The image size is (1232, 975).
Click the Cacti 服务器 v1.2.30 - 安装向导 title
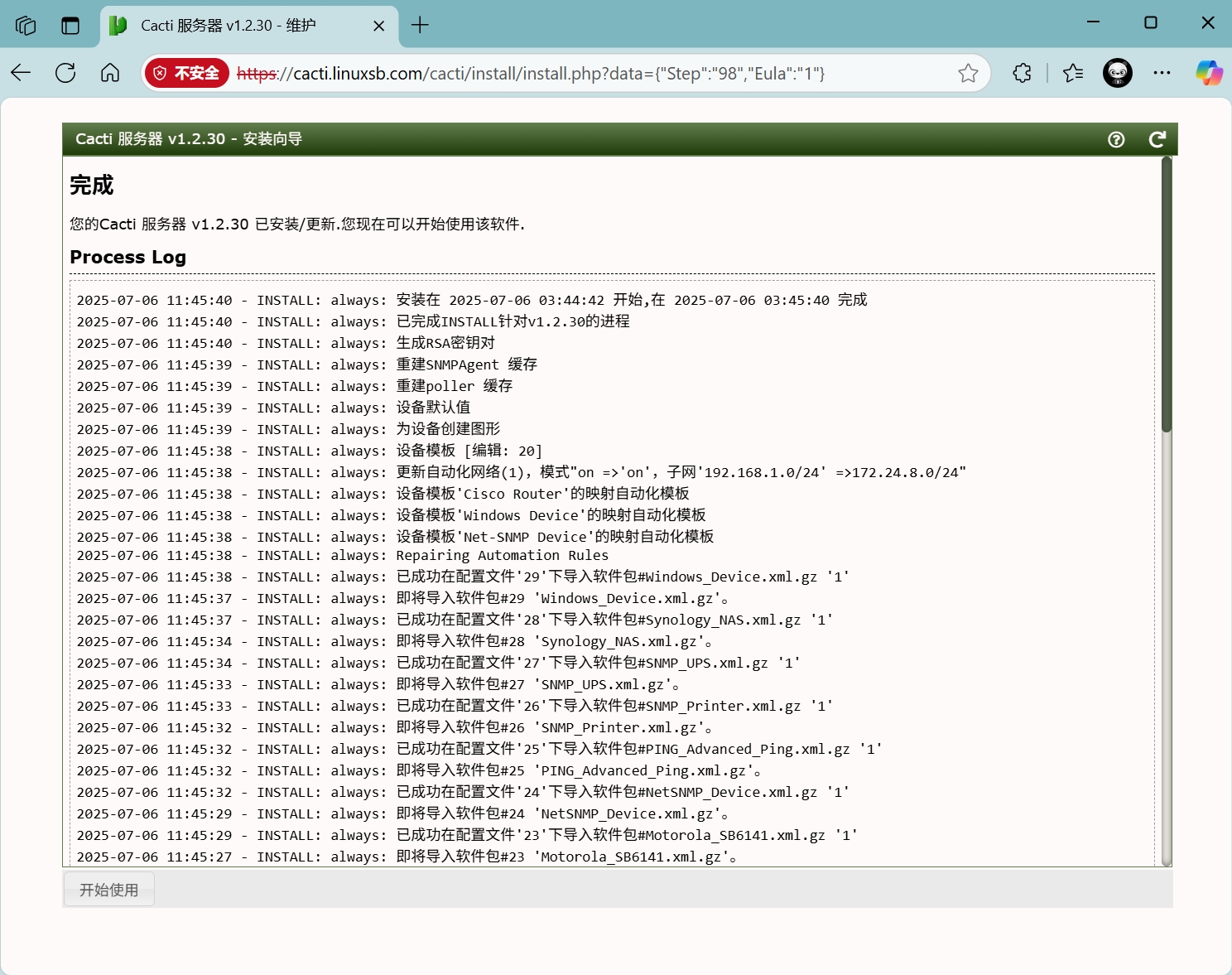[x=189, y=139]
